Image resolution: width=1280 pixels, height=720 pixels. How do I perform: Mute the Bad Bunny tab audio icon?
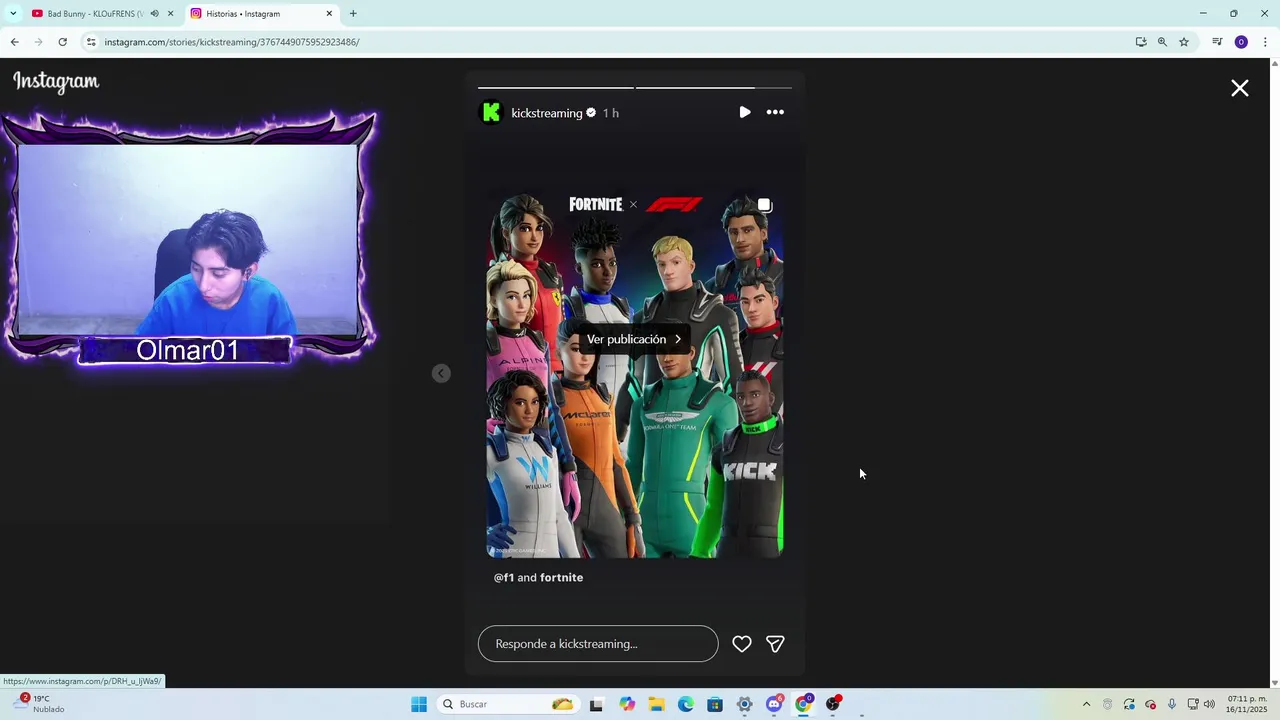[x=154, y=14]
